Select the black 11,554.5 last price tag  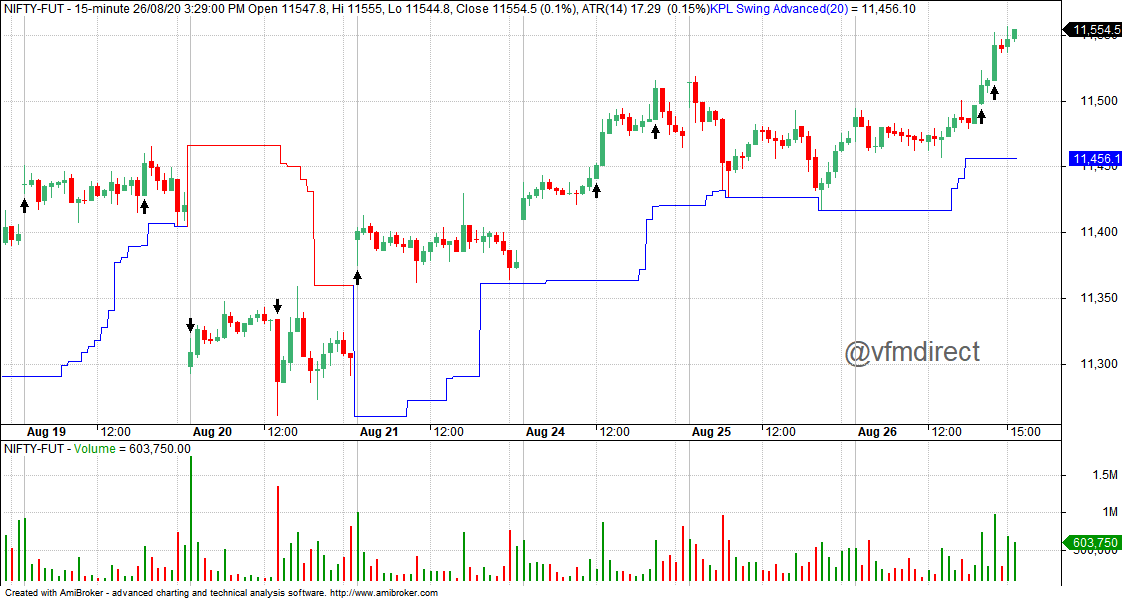(1091, 30)
